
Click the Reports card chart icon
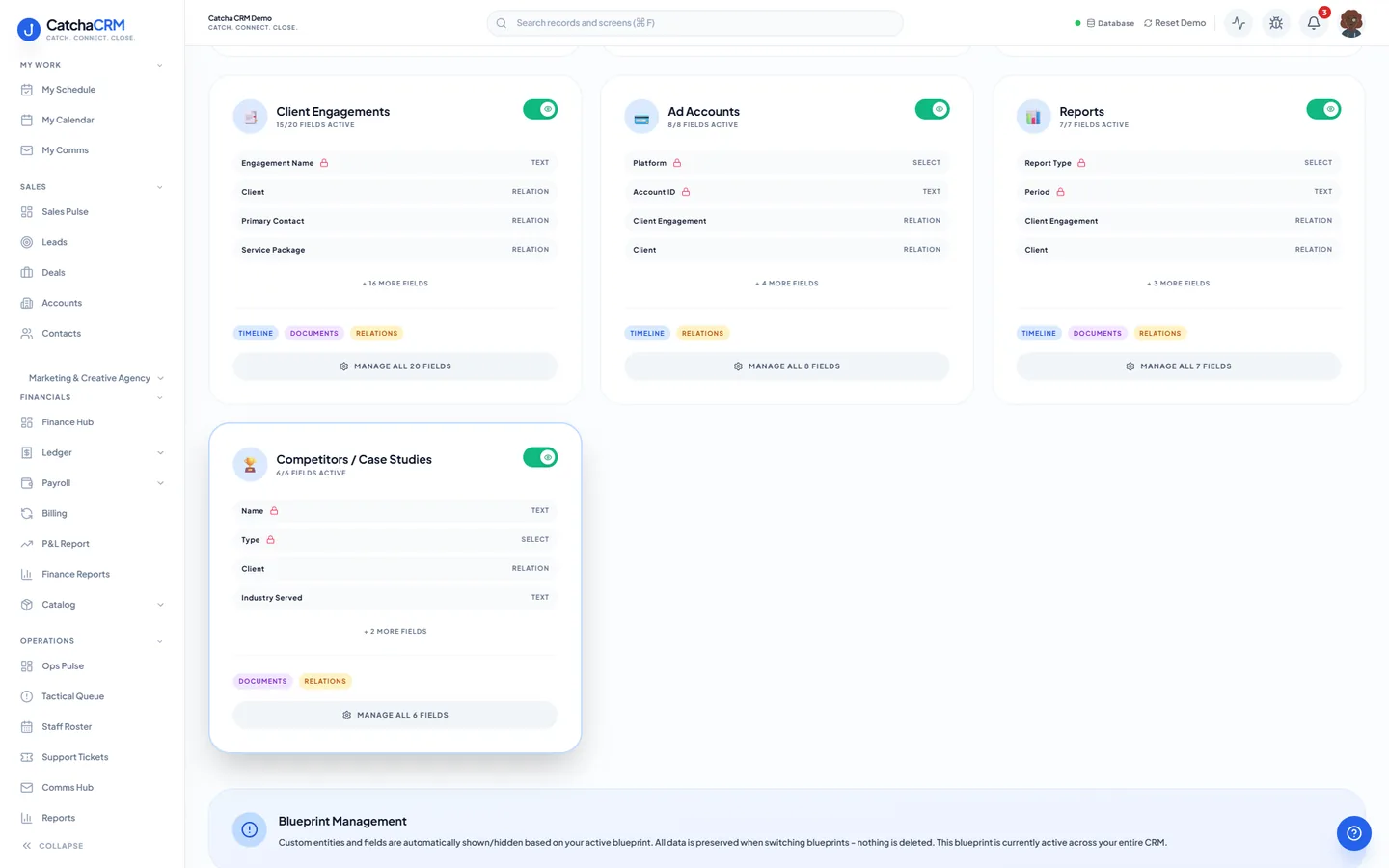(1033, 117)
